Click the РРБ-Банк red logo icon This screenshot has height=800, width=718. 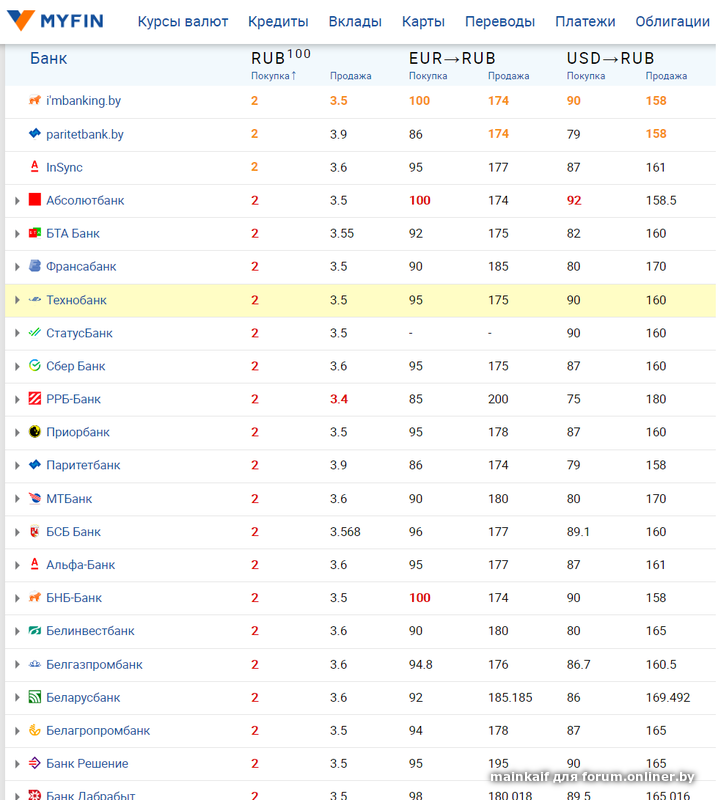click(x=35, y=398)
